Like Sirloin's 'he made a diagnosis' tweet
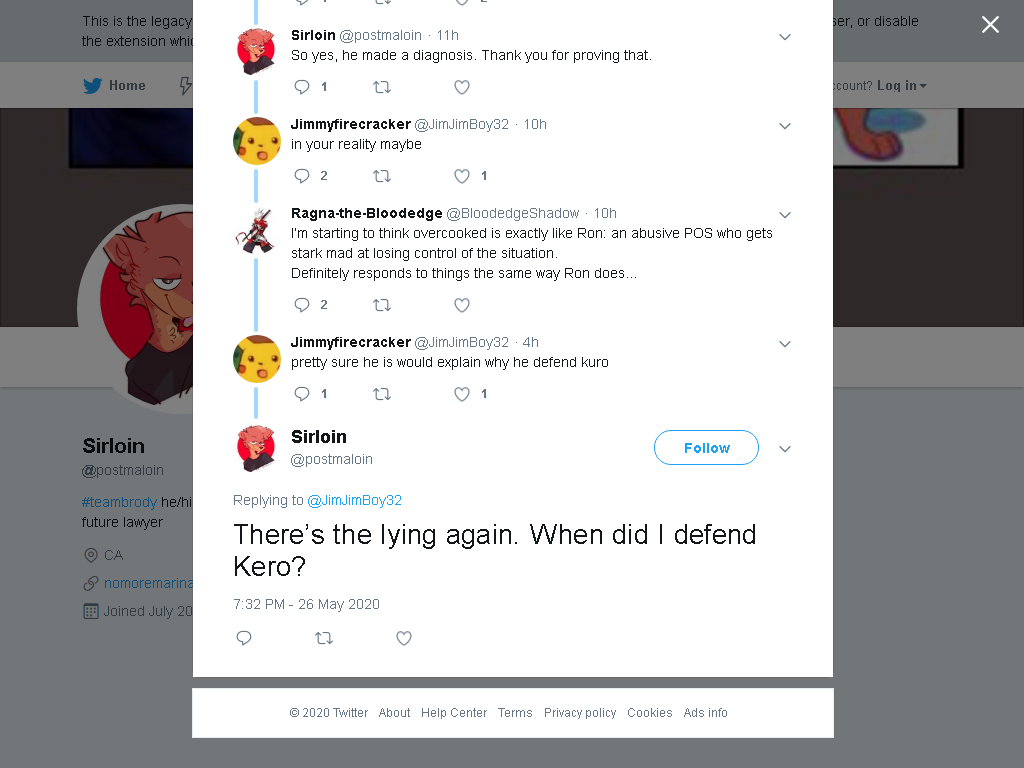 tap(462, 87)
